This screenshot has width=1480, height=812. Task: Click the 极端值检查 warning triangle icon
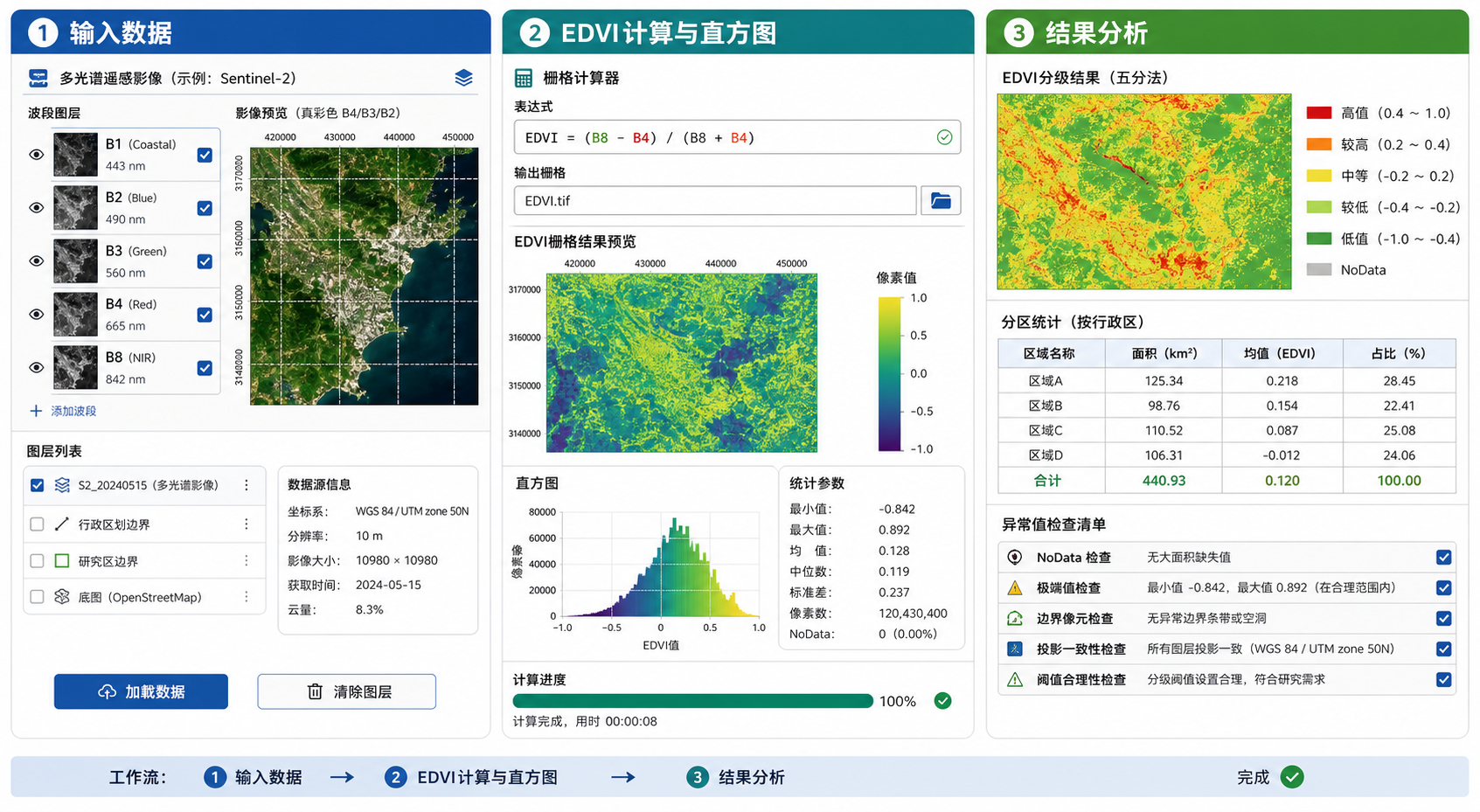[1015, 588]
